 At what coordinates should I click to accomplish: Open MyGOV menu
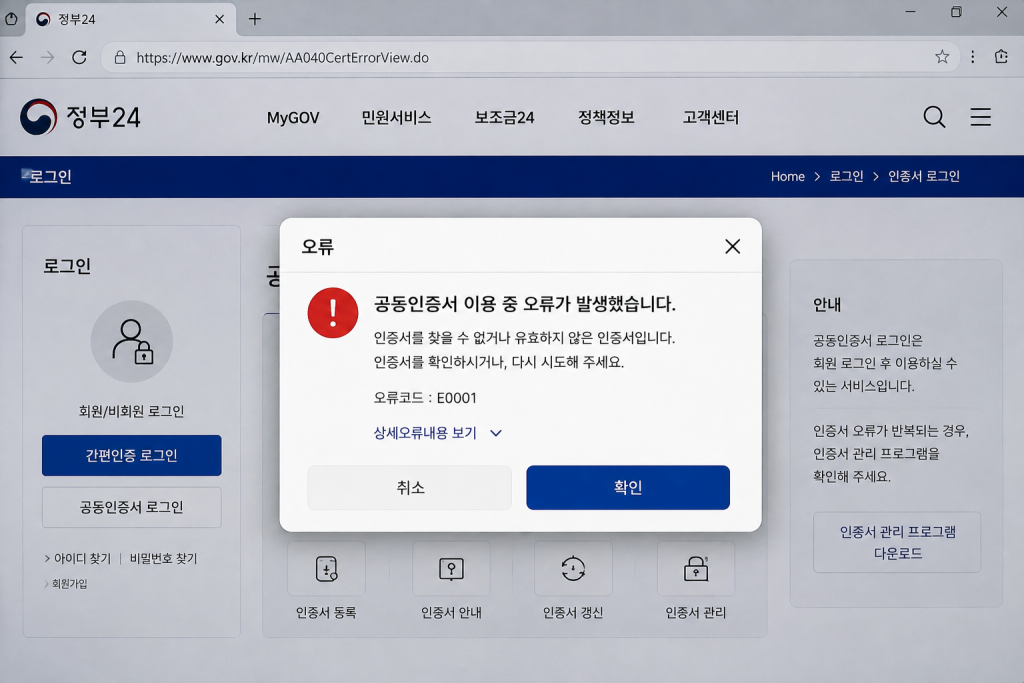293,118
